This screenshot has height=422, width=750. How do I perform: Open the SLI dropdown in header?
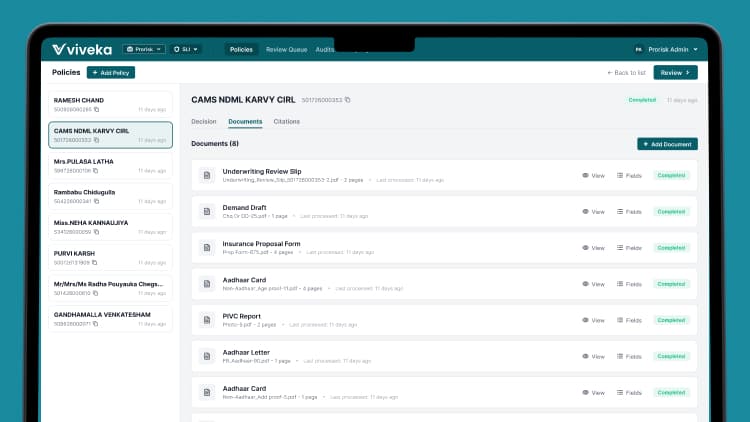tap(186, 49)
